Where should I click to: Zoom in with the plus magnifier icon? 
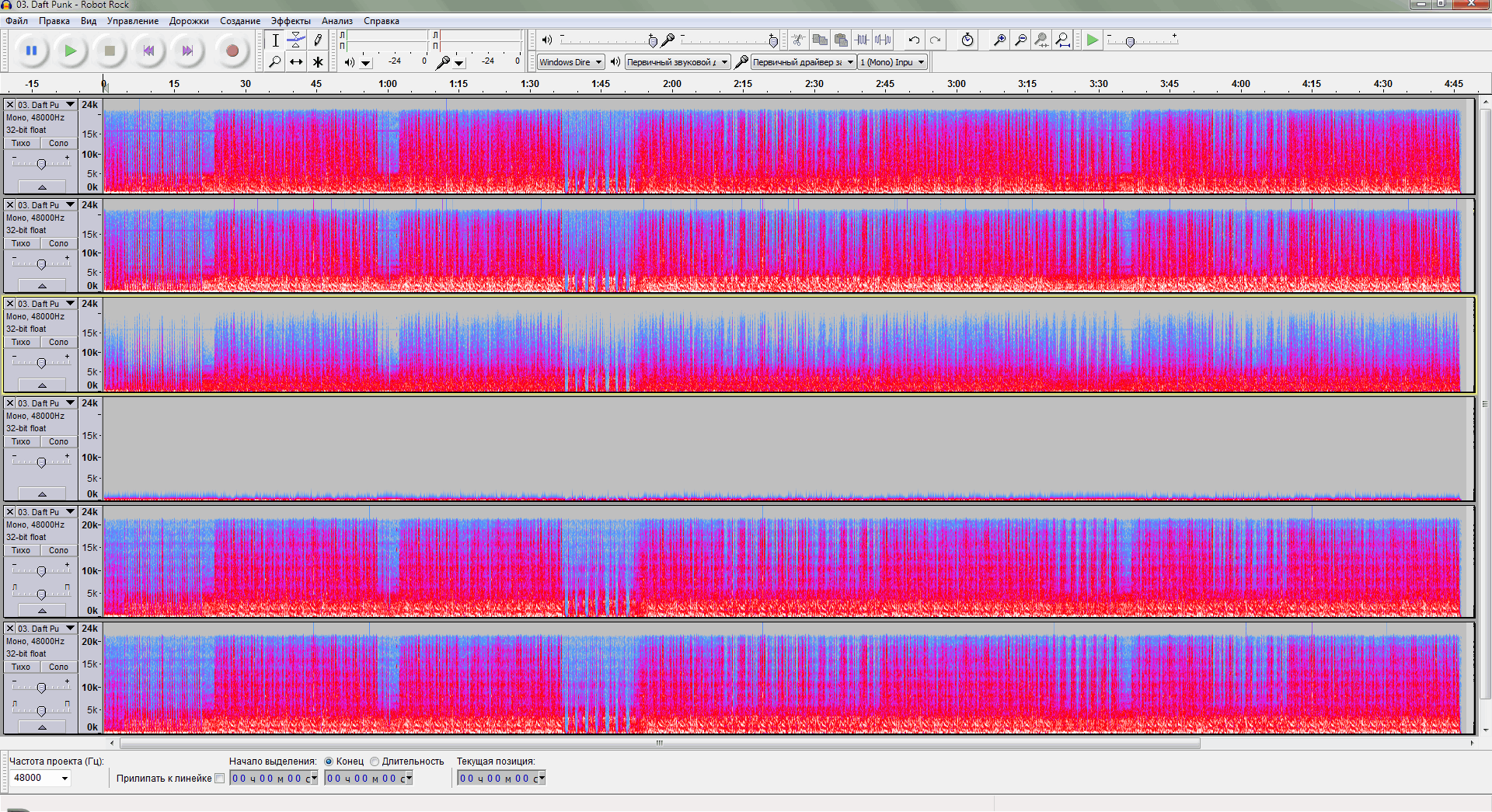point(1000,40)
